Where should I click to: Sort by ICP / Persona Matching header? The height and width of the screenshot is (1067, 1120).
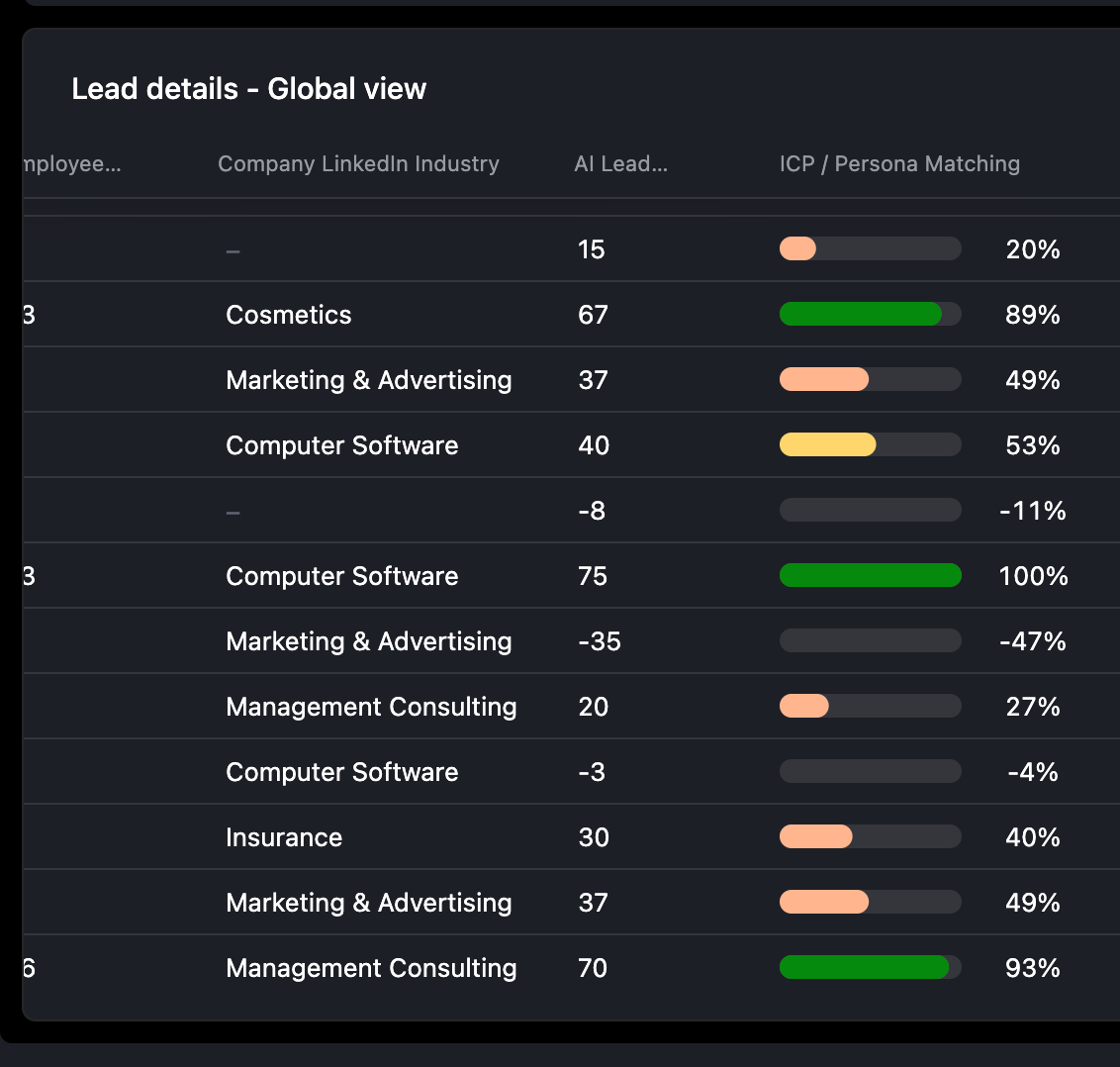pos(898,164)
